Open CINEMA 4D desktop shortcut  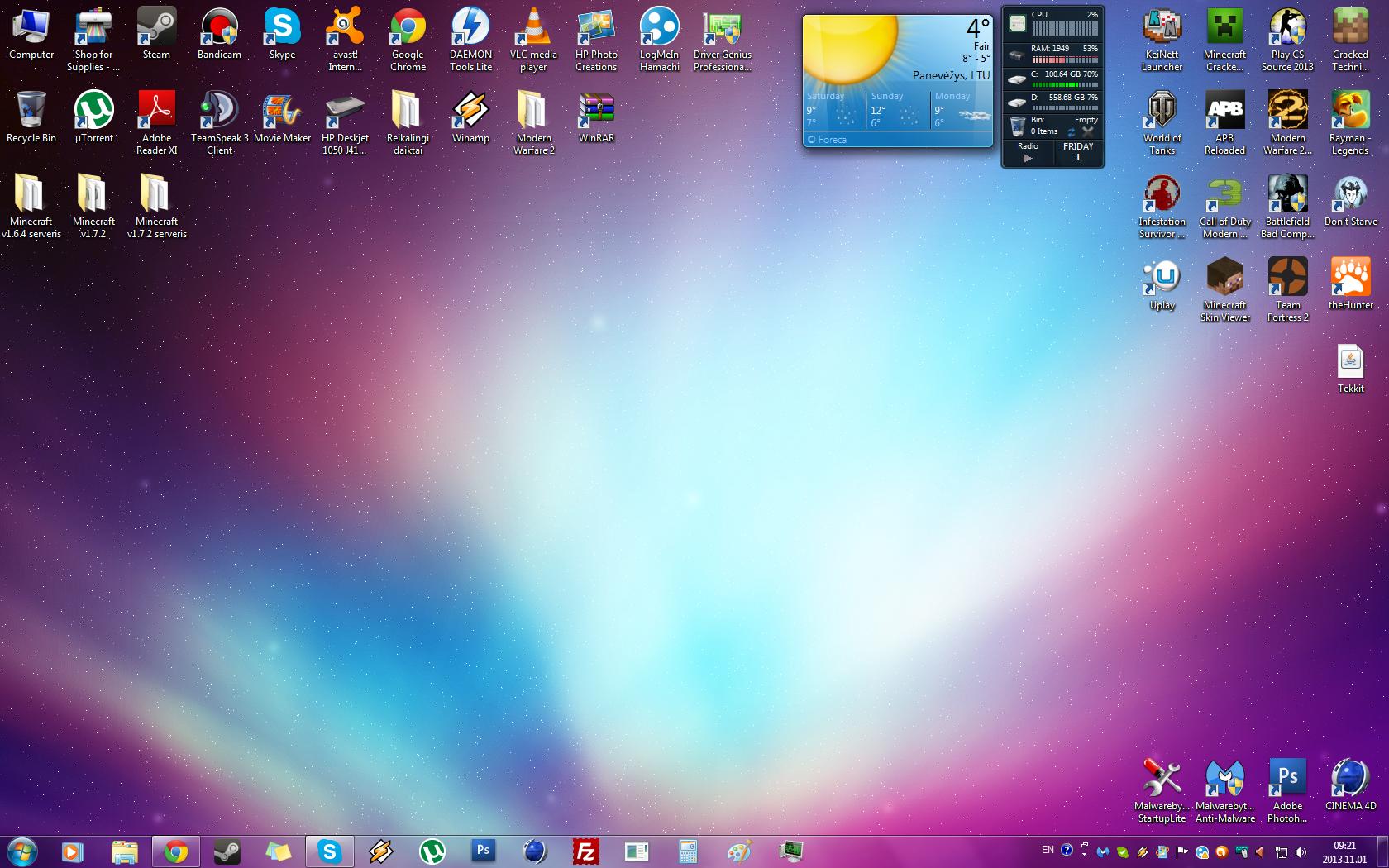(1350, 785)
